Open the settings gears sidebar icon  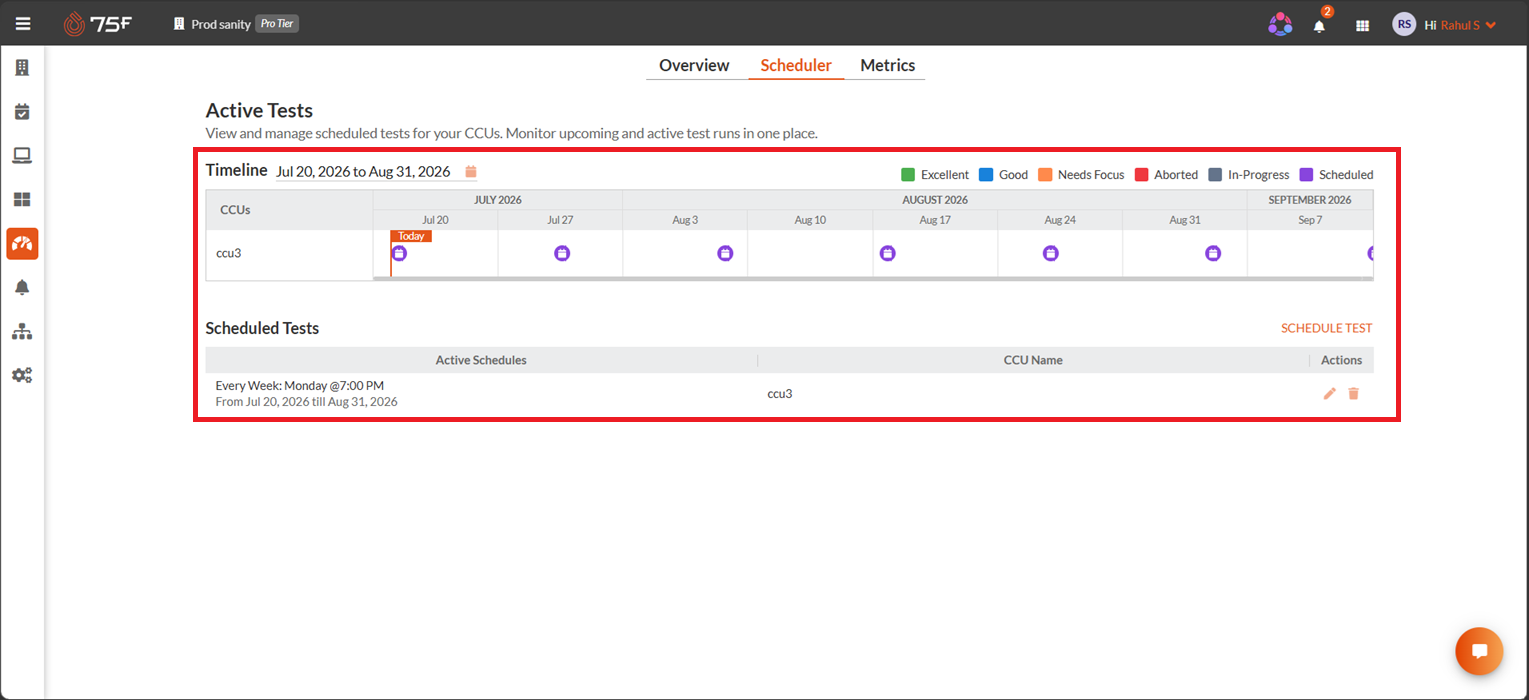coord(22,375)
